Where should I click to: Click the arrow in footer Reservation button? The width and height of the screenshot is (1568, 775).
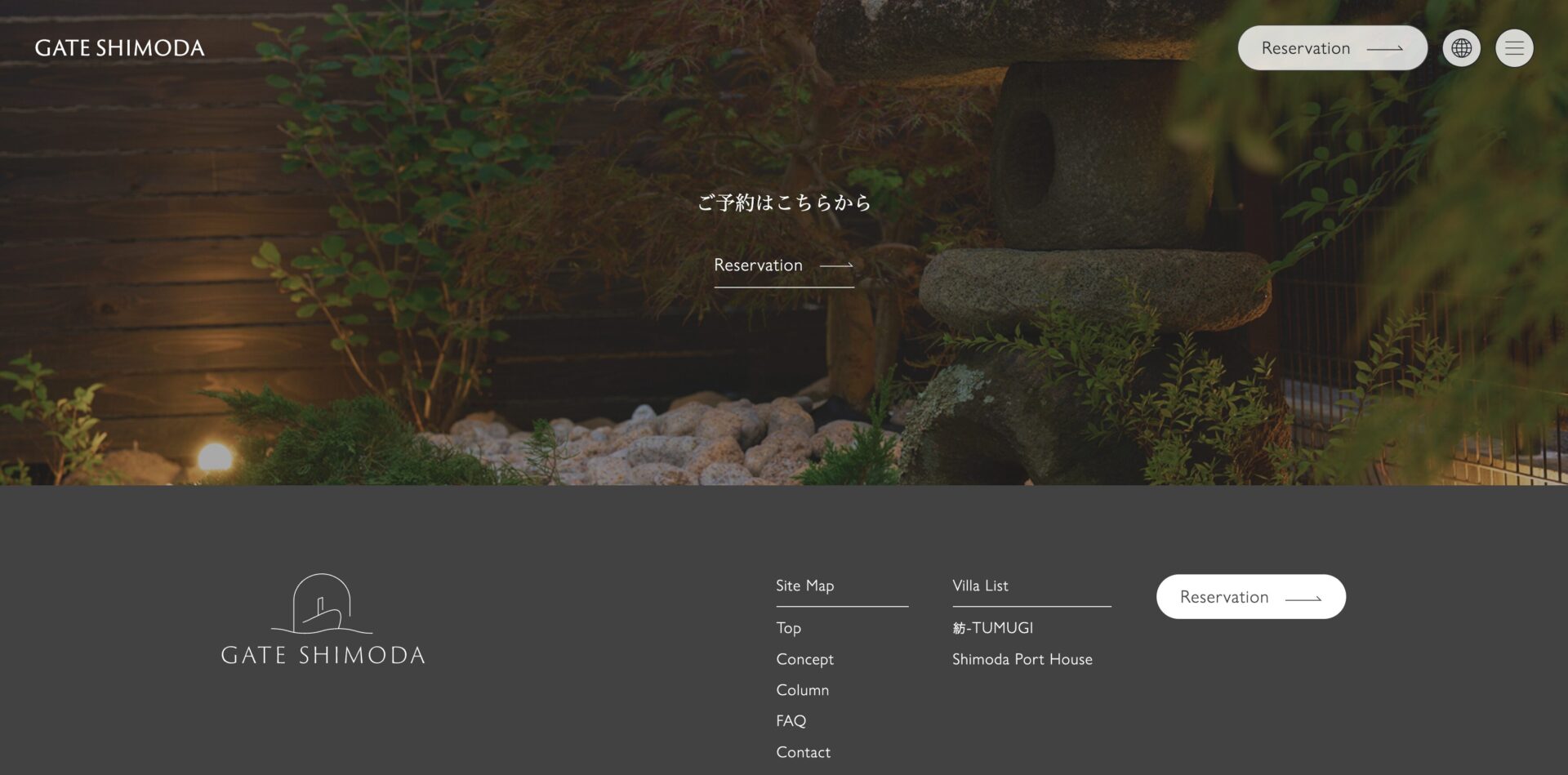pyautogui.click(x=1303, y=599)
